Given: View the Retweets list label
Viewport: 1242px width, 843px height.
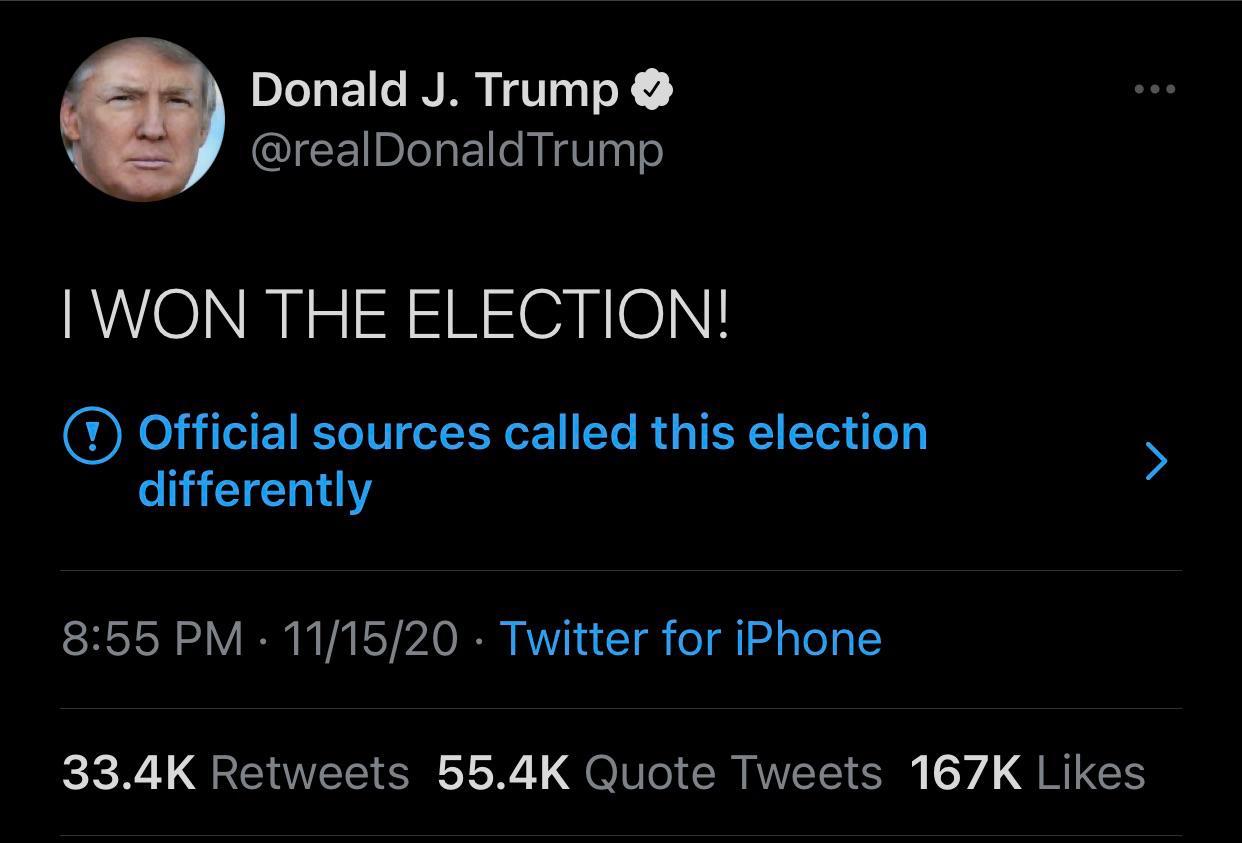Looking at the screenshot, I should (310, 773).
